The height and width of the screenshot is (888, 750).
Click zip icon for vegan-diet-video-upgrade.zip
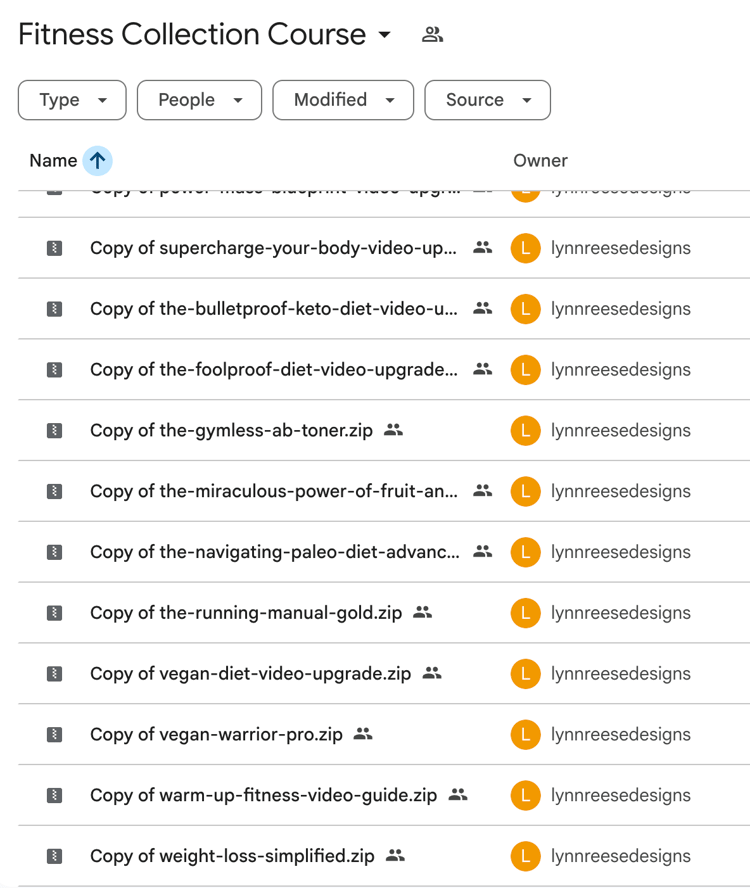(55, 673)
